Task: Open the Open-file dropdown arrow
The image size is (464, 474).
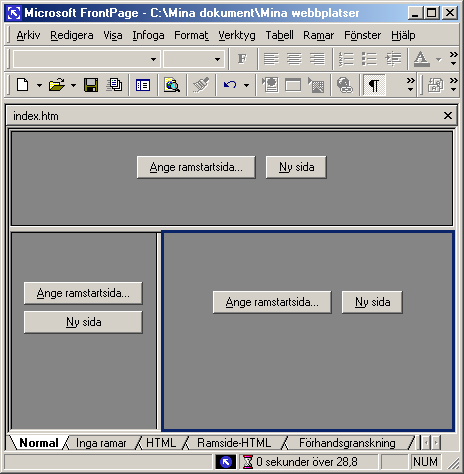Action: point(73,85)
